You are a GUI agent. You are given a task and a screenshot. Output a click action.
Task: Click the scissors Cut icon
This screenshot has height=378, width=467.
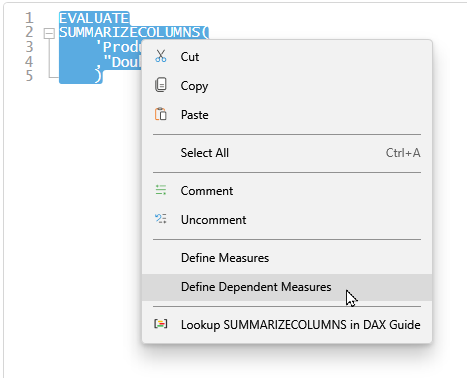click(x=161, y=56)
